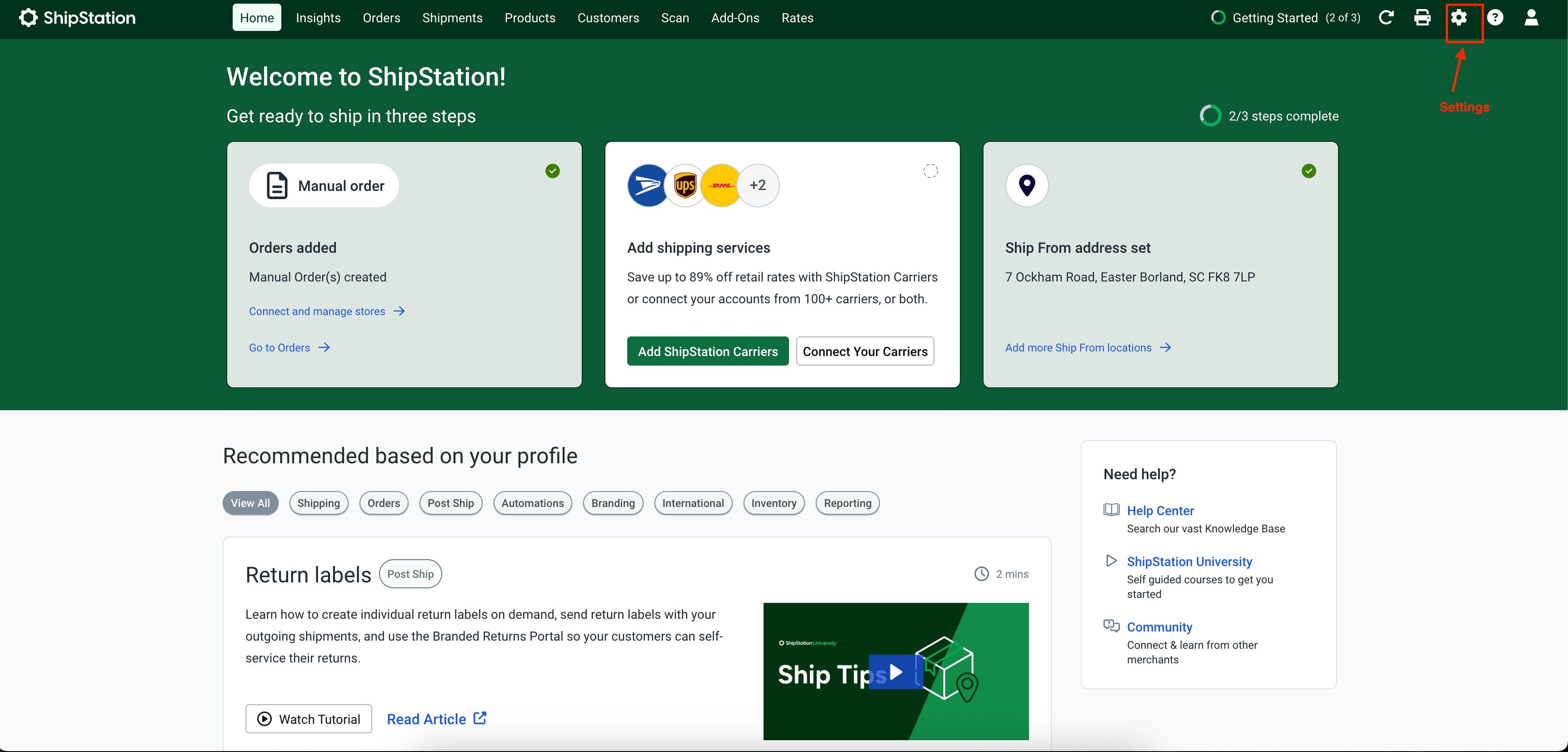Screen dimensions: 1568x752
Task: Select the Shipping filter chip
Action: pos(318,503)
